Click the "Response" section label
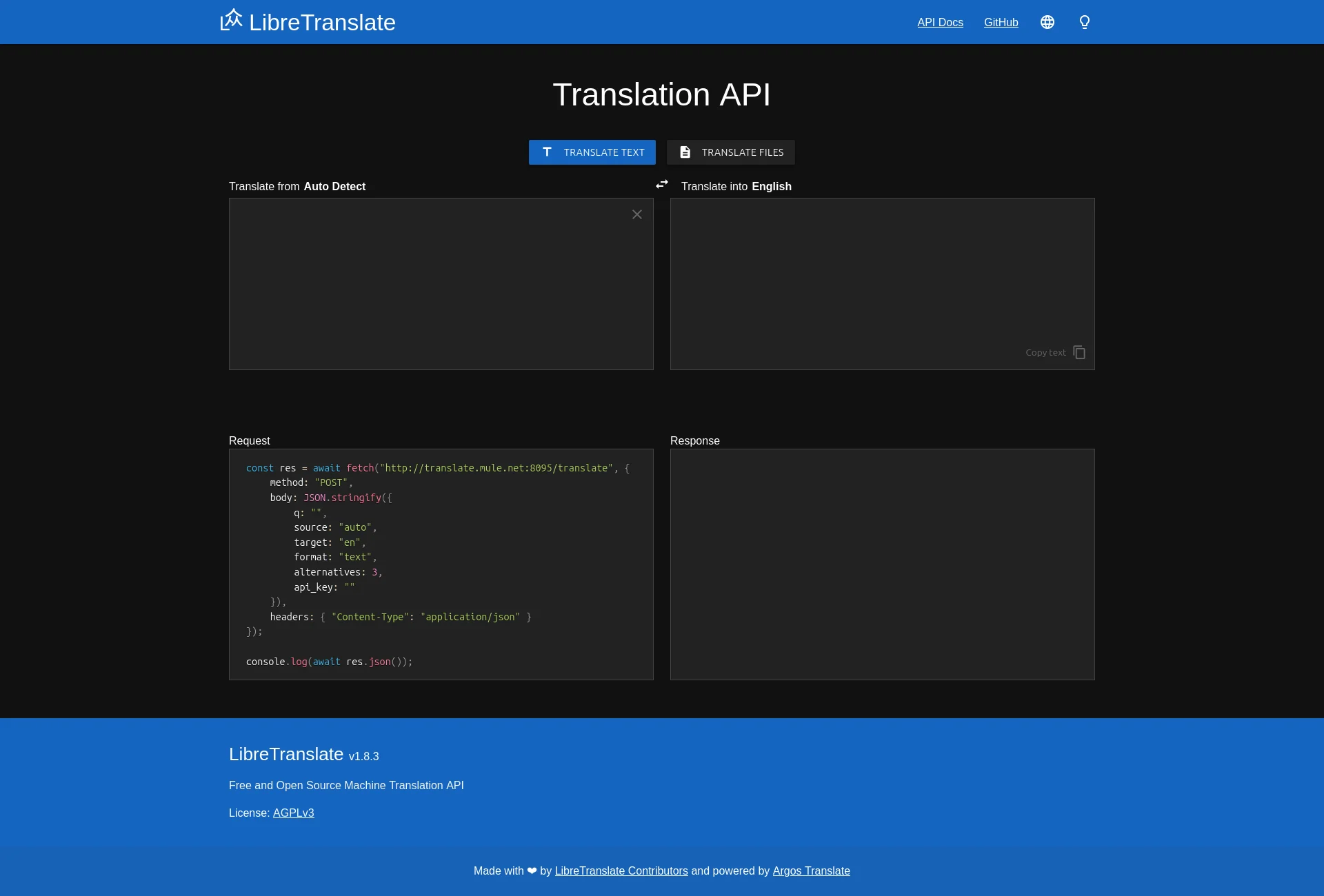The height and width of the screenshot is (896, 1324). (x=694, y=440)
